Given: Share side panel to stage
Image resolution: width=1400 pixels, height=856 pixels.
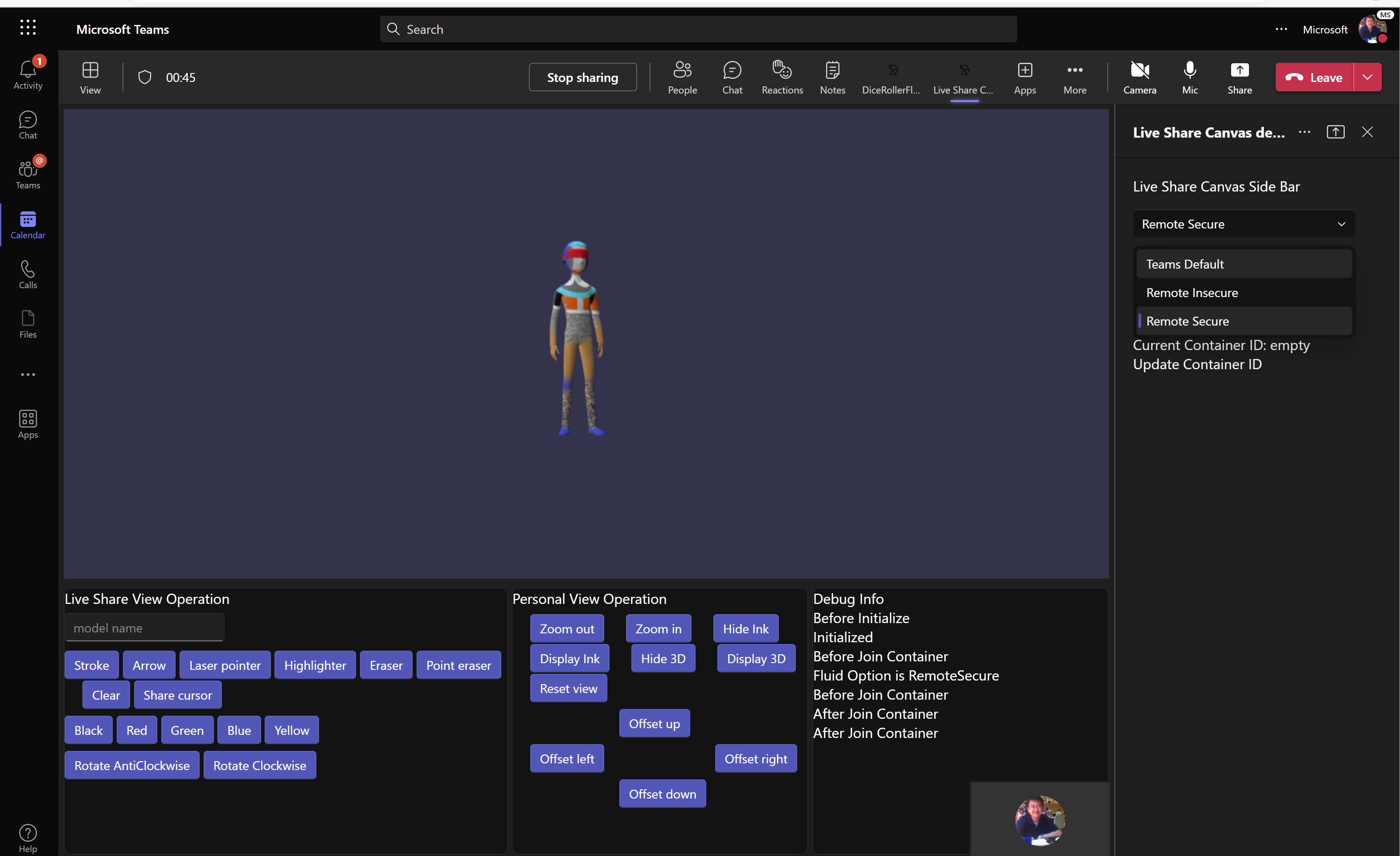Looking at the screenshot, I should pos(1335,132).
